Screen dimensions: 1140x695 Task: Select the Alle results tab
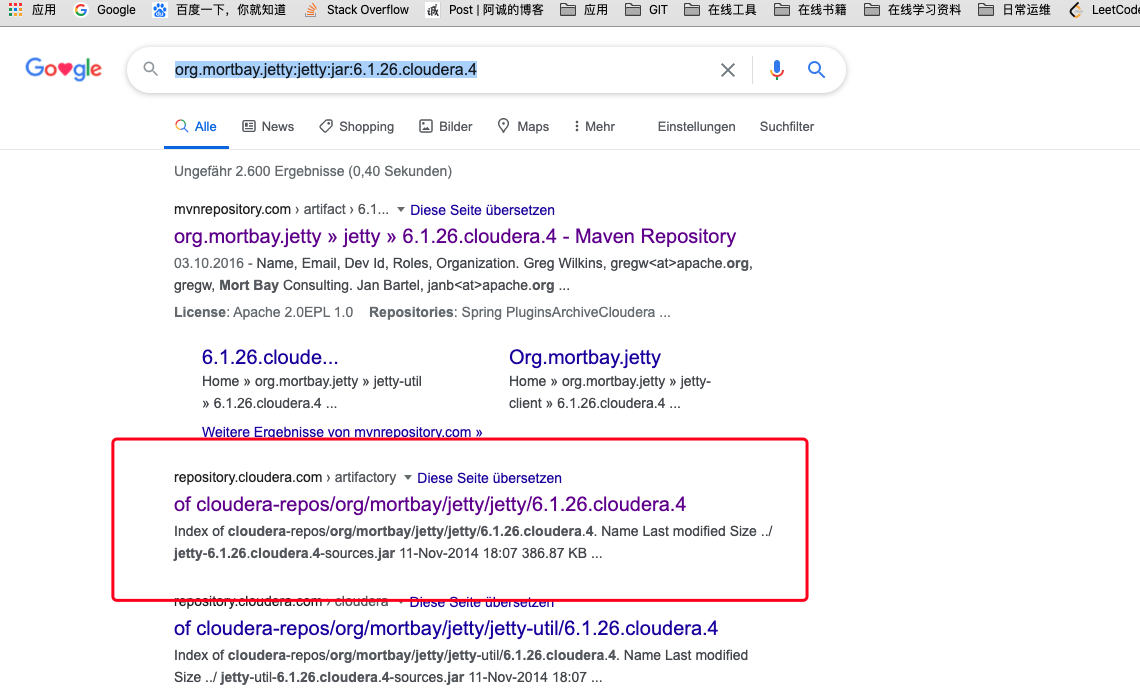(196, 126)
